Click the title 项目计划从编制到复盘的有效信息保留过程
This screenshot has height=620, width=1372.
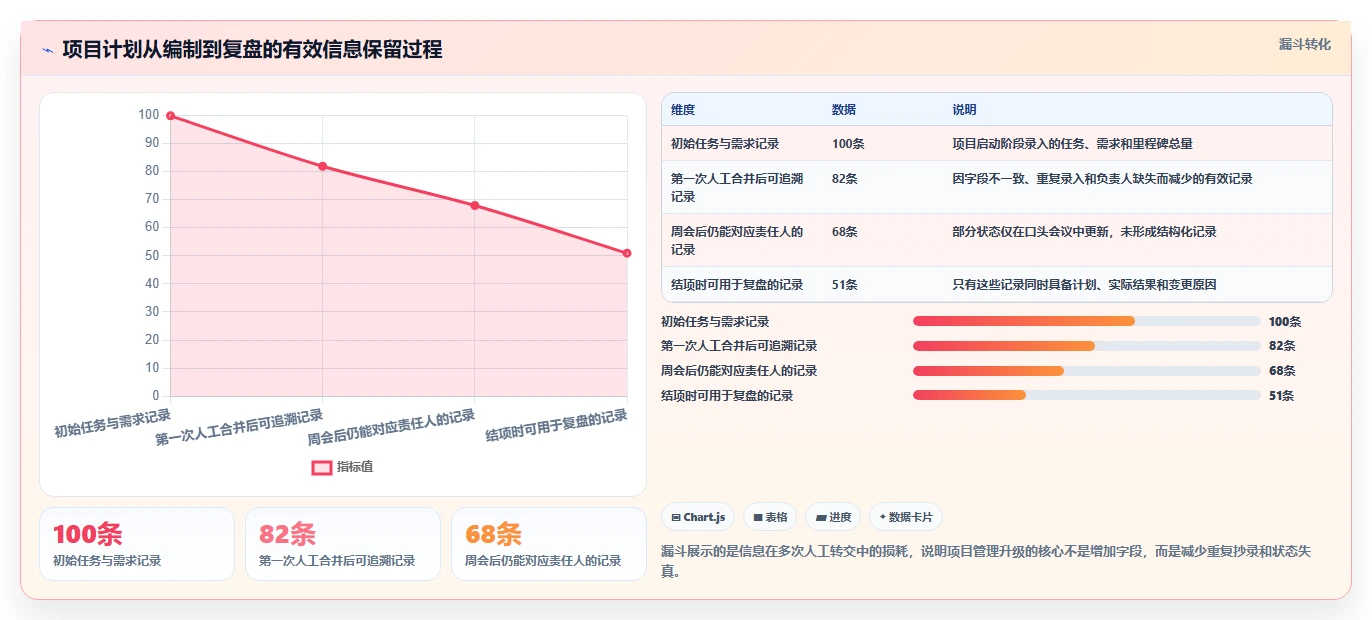tap(252, 50)
